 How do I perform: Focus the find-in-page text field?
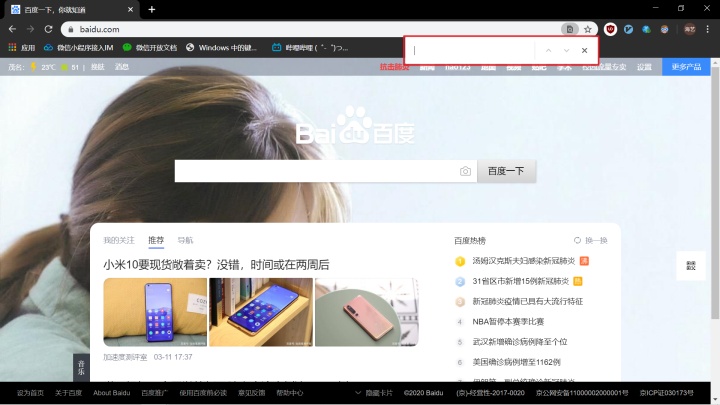click(472, 51)
